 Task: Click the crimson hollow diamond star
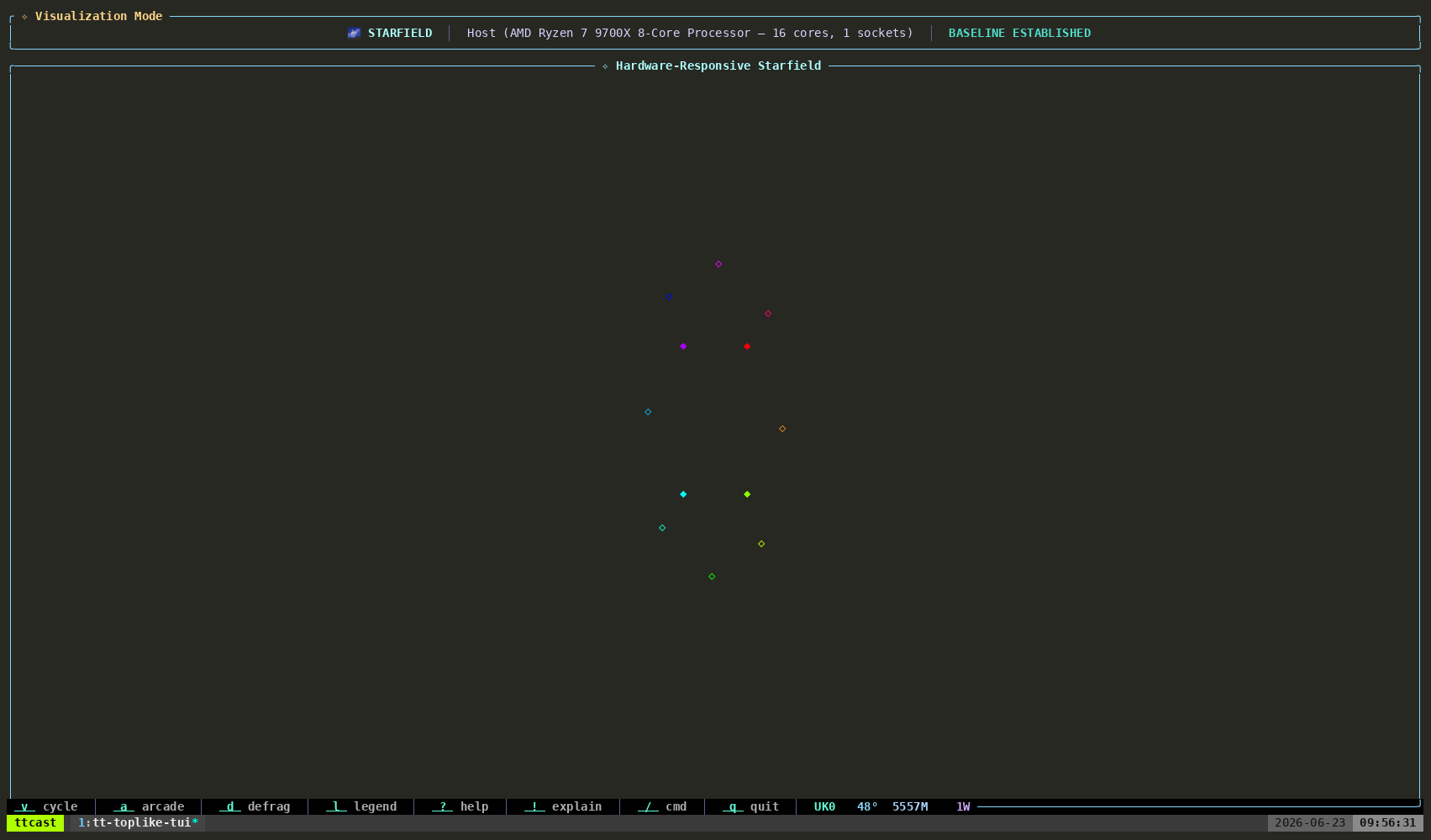768,313
